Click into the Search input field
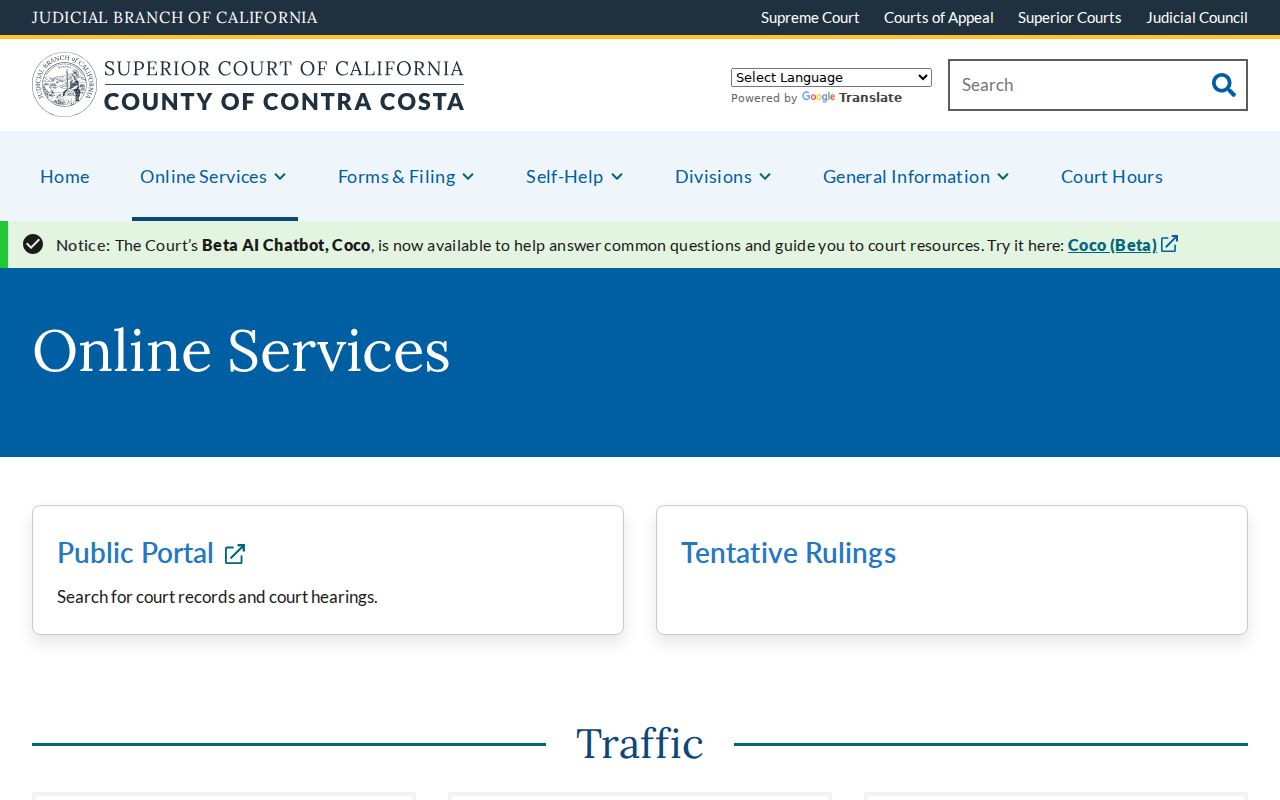The height and width of the screenshot is (800, 1280). point(1075,85)
